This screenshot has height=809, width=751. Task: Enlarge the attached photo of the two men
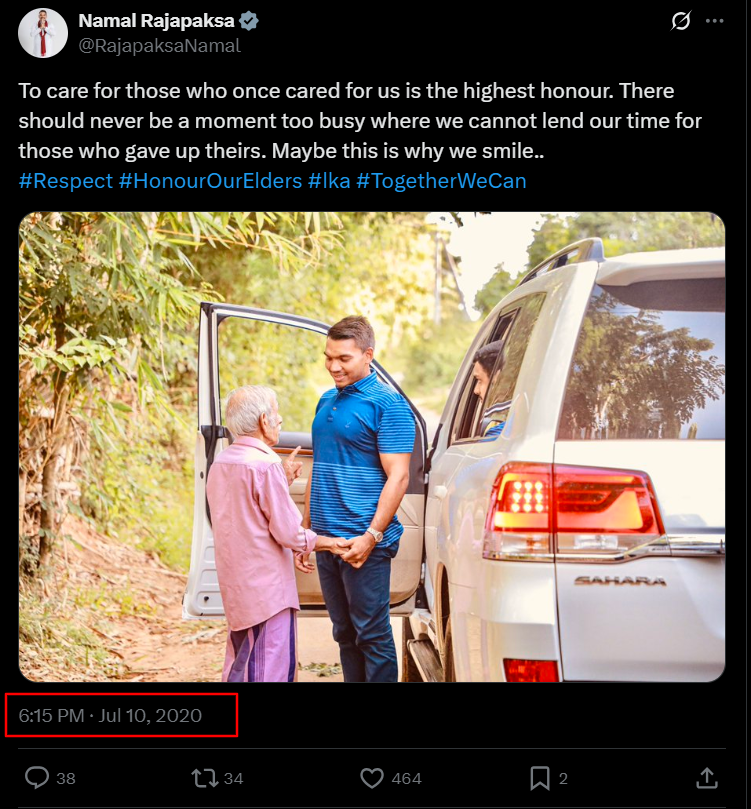click(x=372, y=446)
